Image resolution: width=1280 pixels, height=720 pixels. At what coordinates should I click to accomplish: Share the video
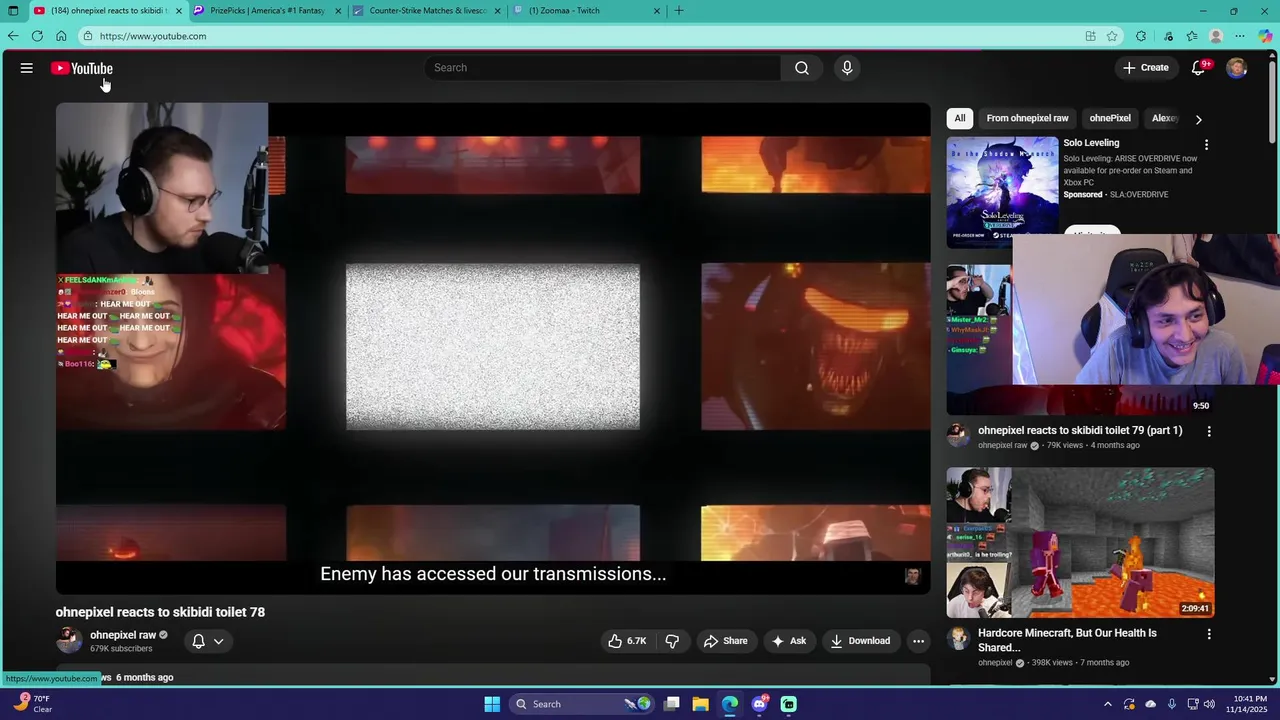click(725, 641)
